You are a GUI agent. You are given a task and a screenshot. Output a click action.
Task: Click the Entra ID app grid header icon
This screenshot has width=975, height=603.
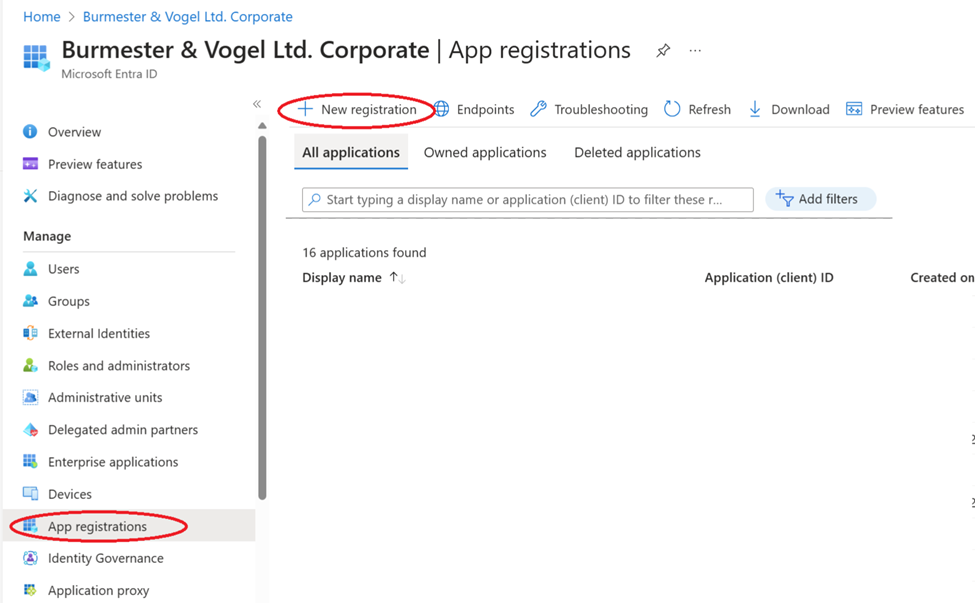point(36,58)
